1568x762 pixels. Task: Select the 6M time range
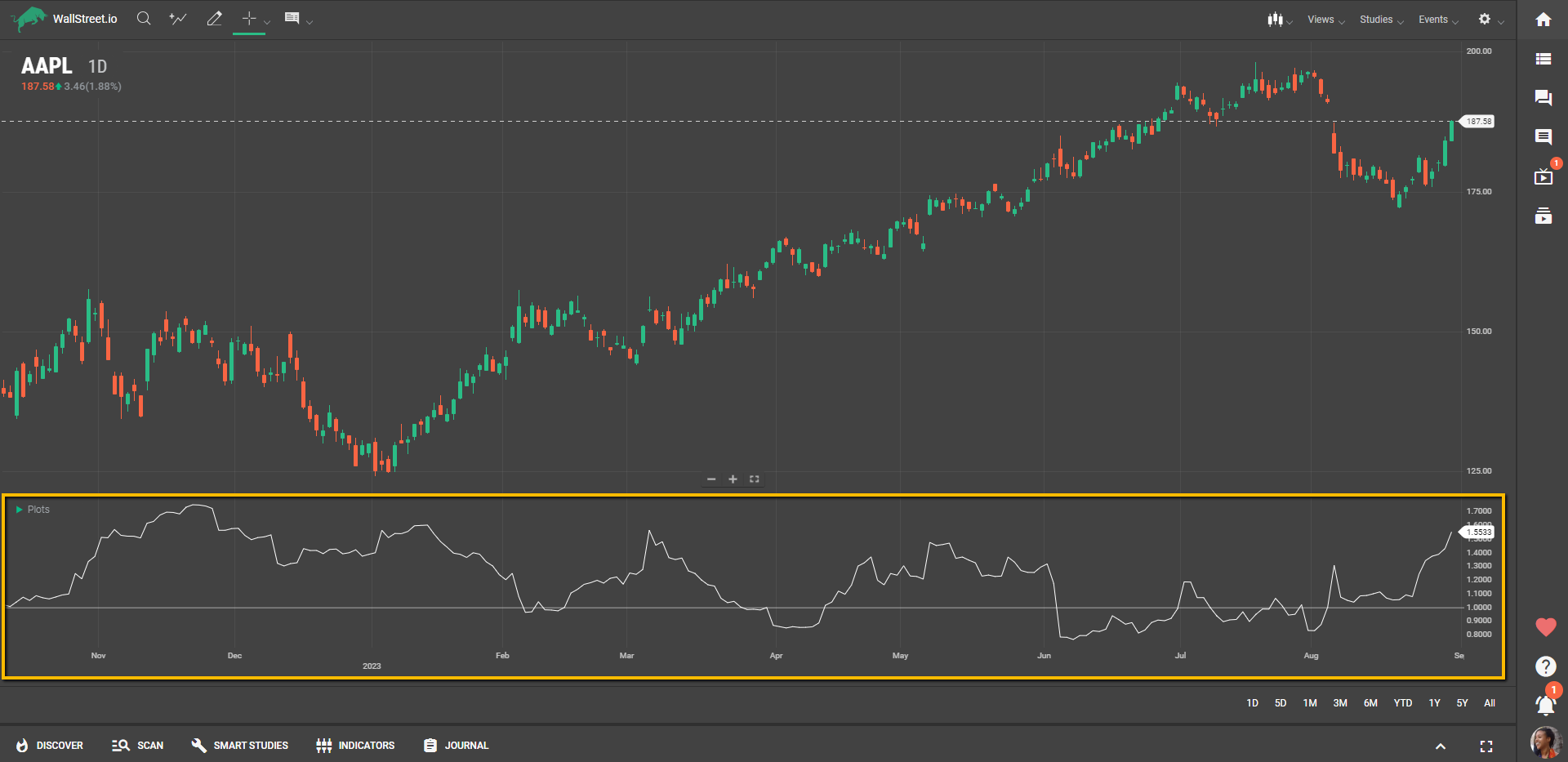(1370, 703)
